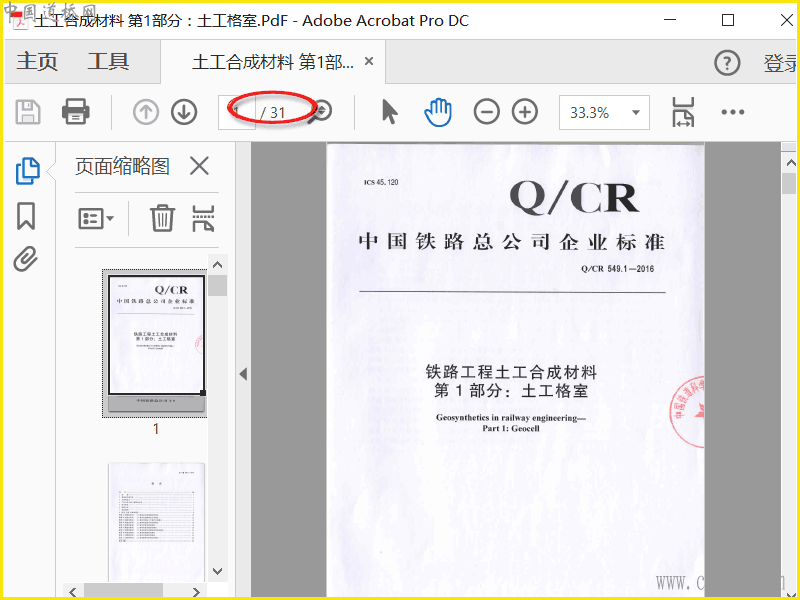Click thumbnail panel scroll left arrow

click(x=72, y=591)
